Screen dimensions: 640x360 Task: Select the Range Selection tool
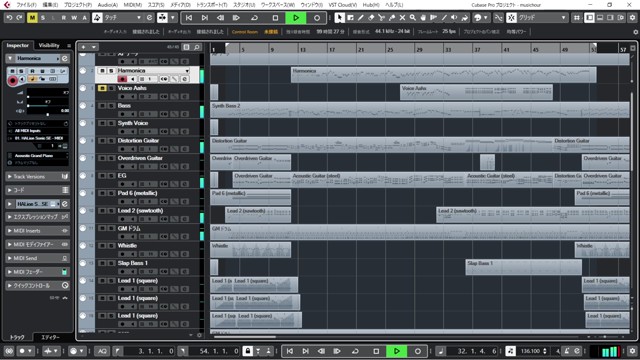350,18
